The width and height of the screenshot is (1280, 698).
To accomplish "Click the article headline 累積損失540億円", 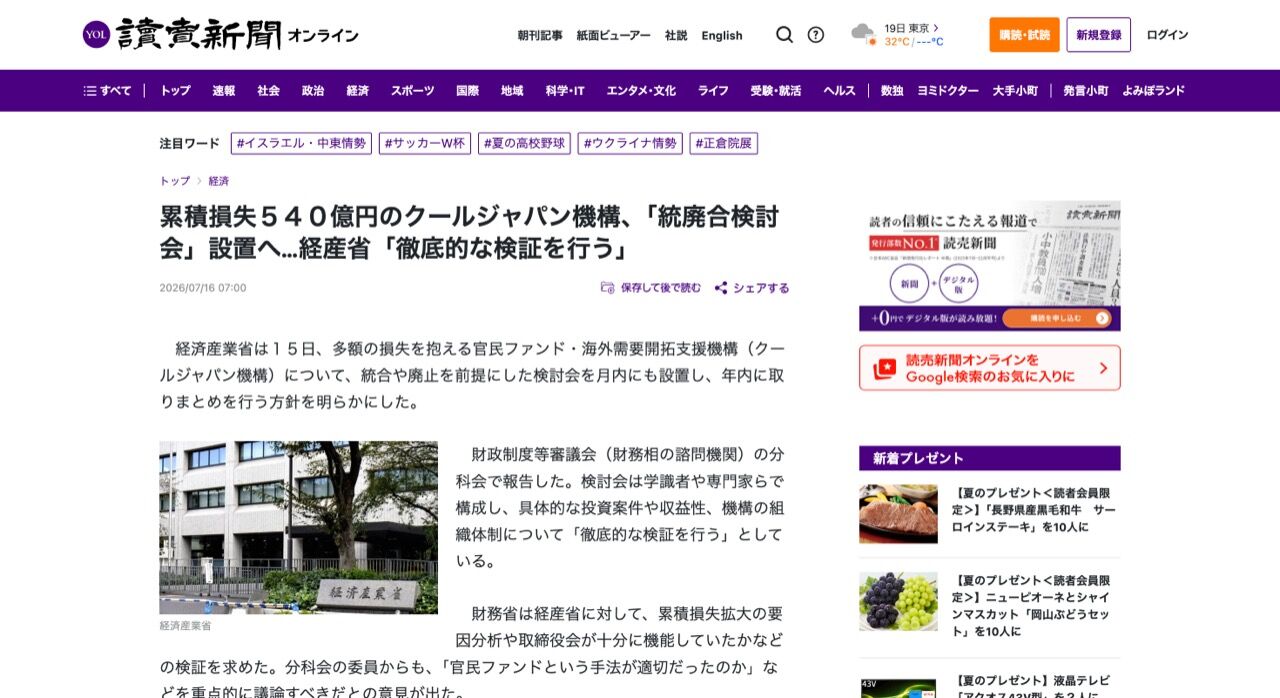I will (470, 231).
